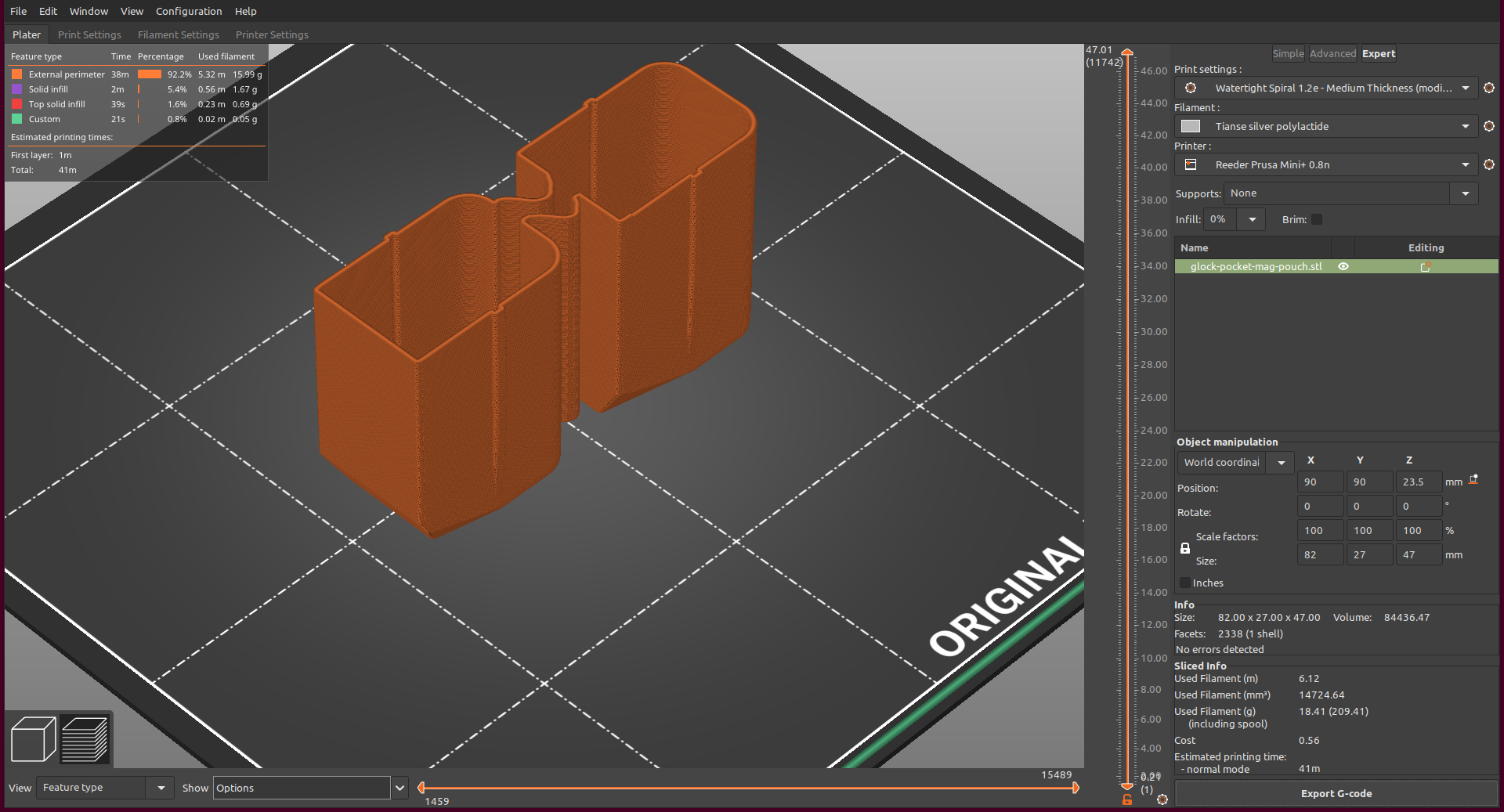Check the Inches checkbox
This screenshot has width=1504, height=812.
(x=1185, y=583)
